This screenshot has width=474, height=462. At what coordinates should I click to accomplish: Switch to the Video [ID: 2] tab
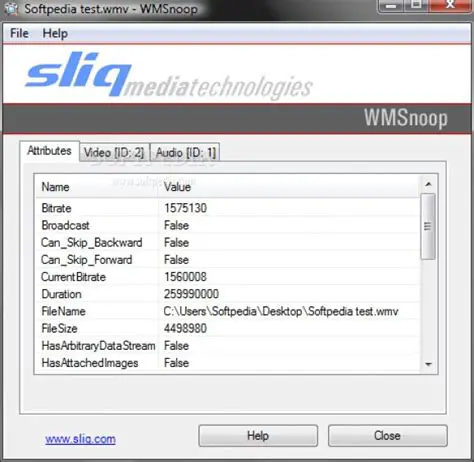(114, 153)
